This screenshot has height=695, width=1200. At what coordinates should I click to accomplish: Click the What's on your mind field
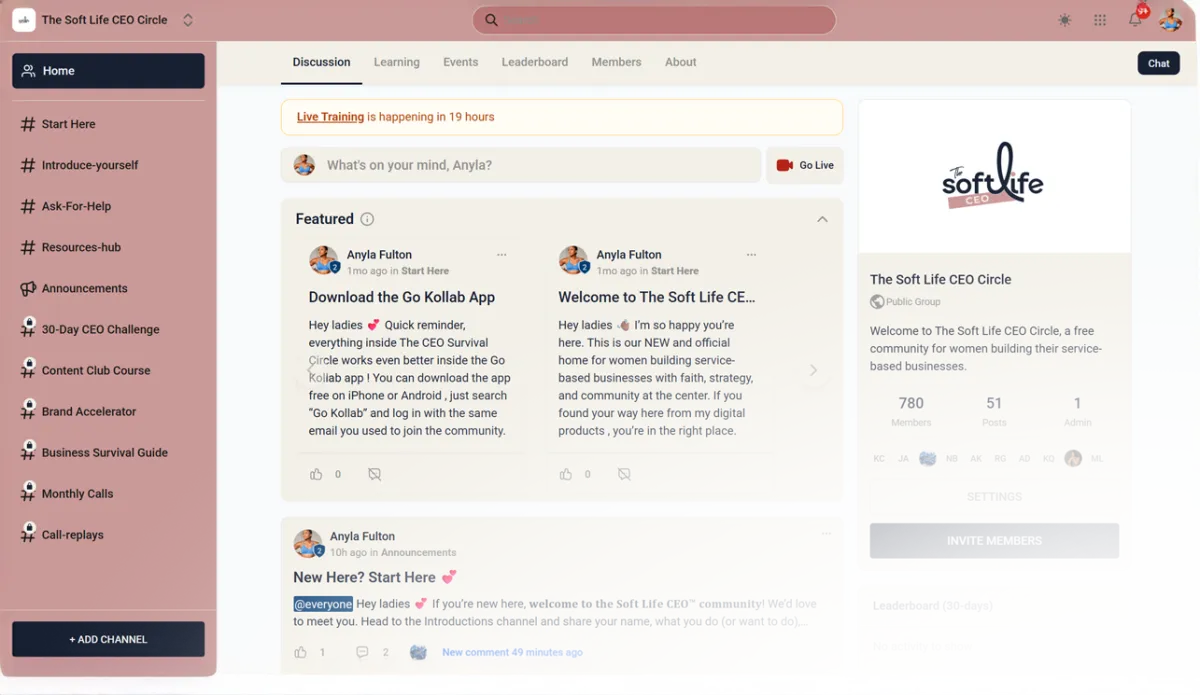[521, 165]
